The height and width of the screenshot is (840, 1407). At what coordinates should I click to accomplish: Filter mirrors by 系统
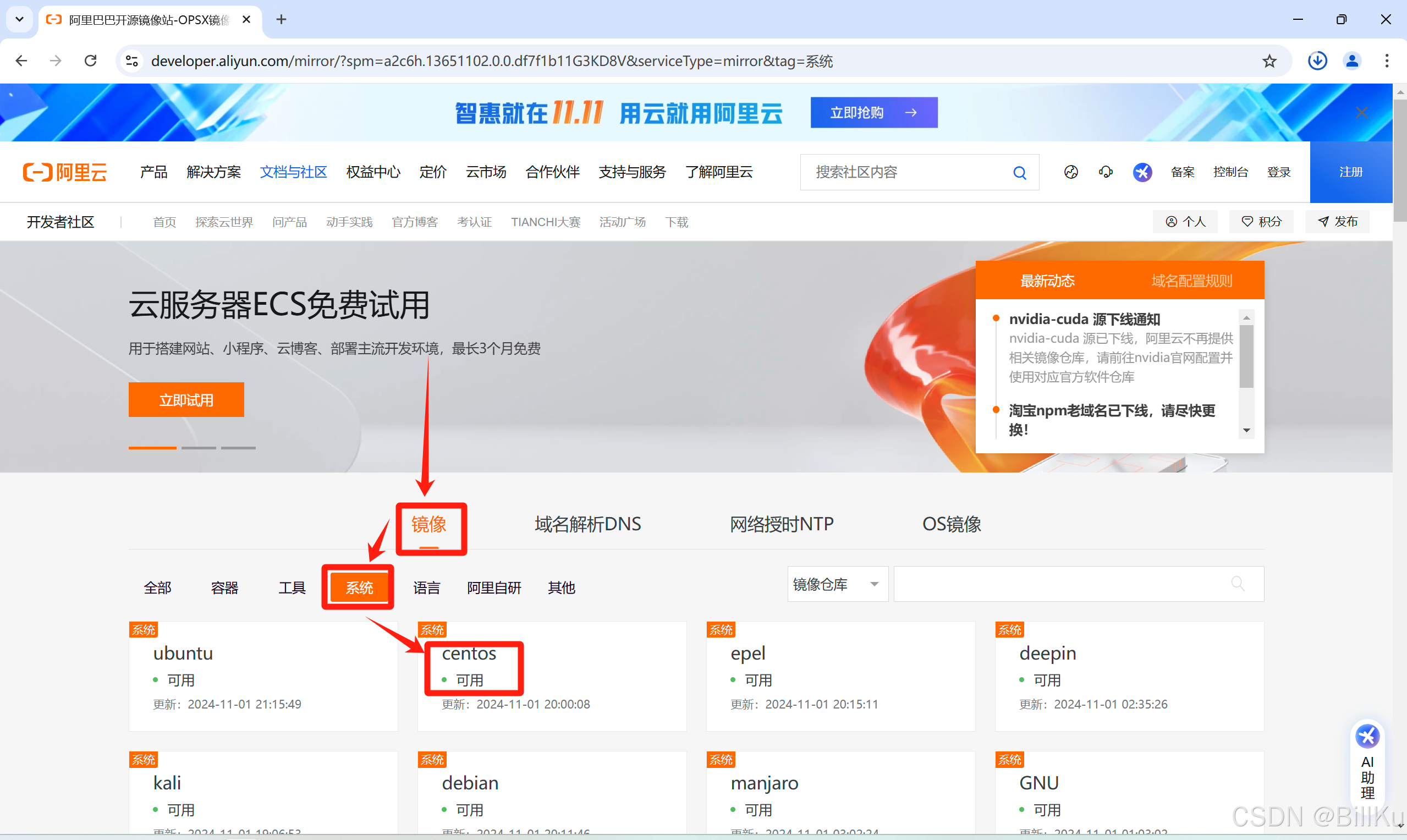pos(359,588)
